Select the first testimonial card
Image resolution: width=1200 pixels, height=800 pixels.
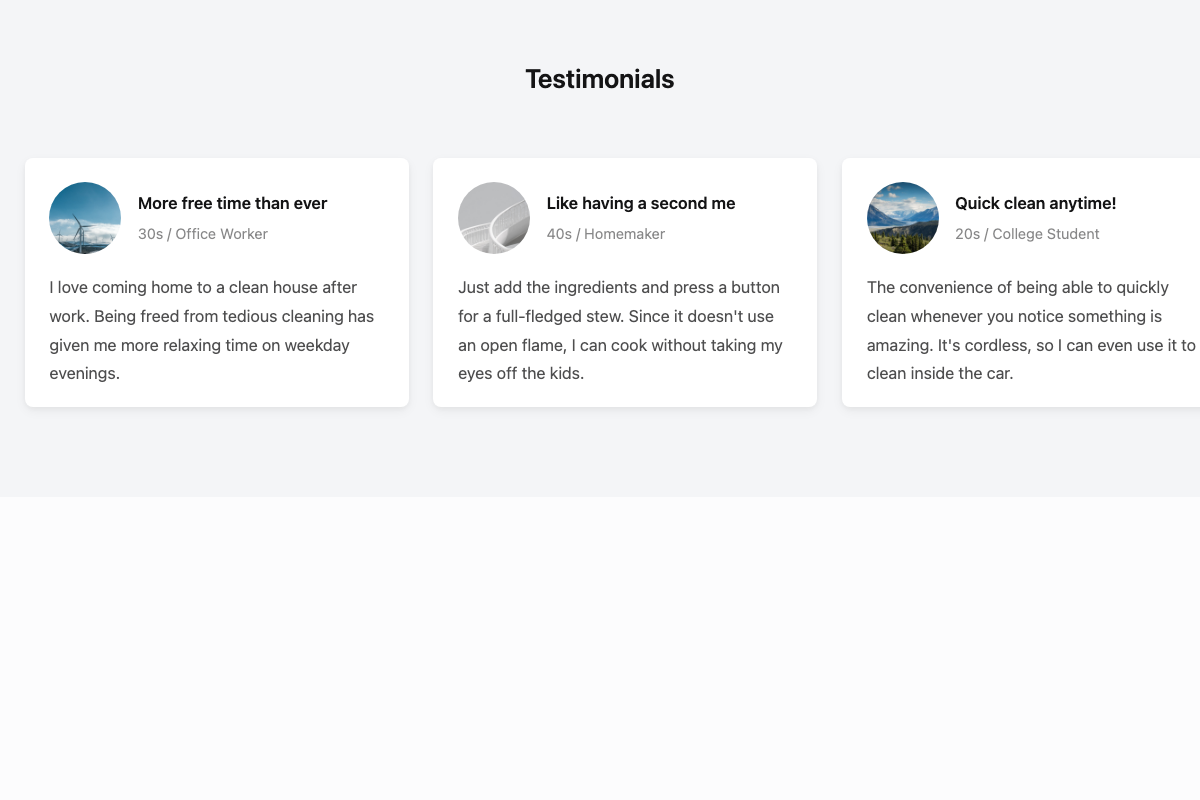217,282
